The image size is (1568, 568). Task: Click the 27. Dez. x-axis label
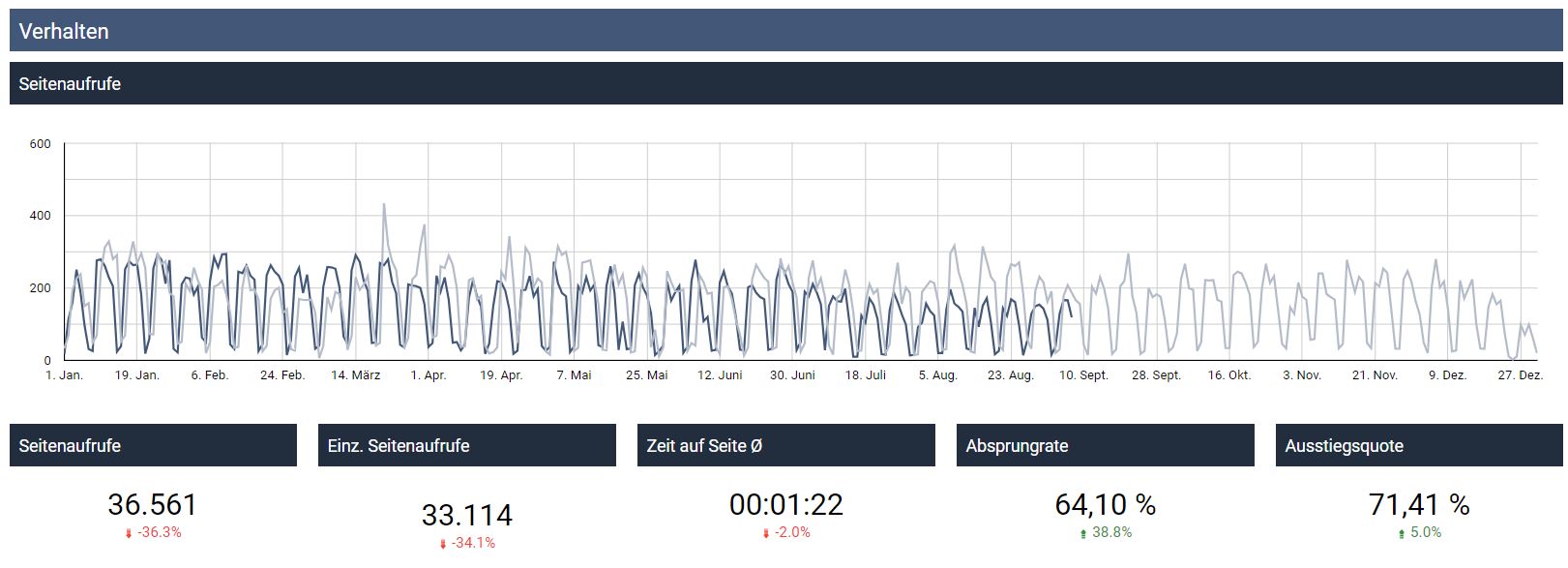coord(1520,375)
